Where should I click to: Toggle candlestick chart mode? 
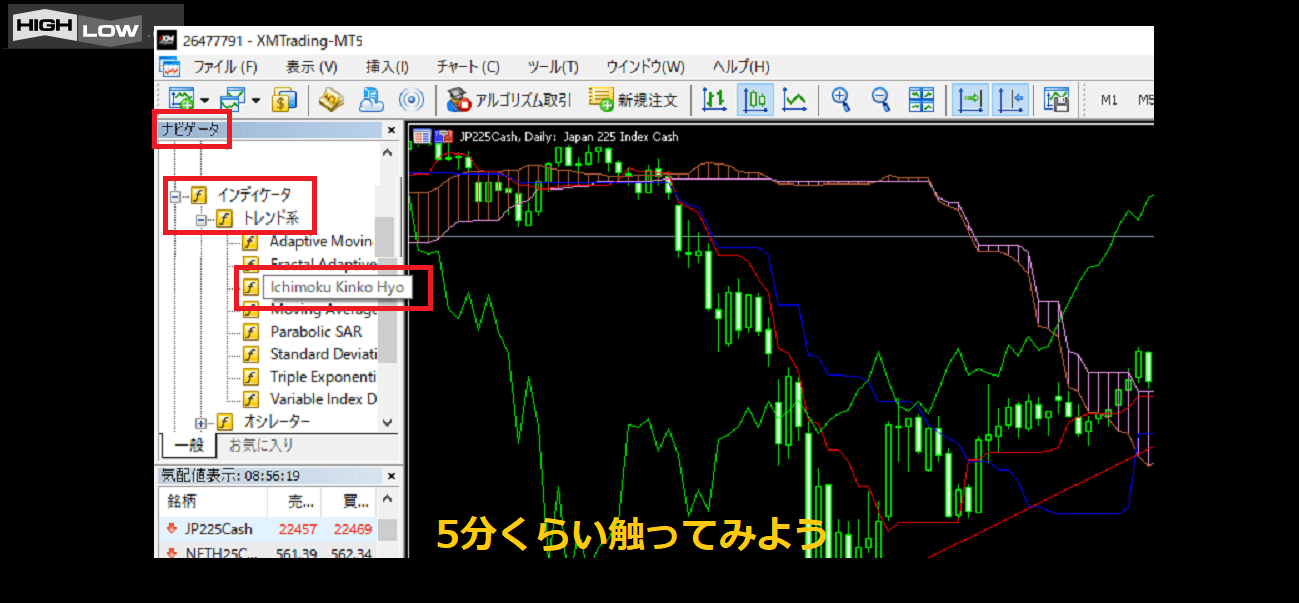(x=755, y=99)
